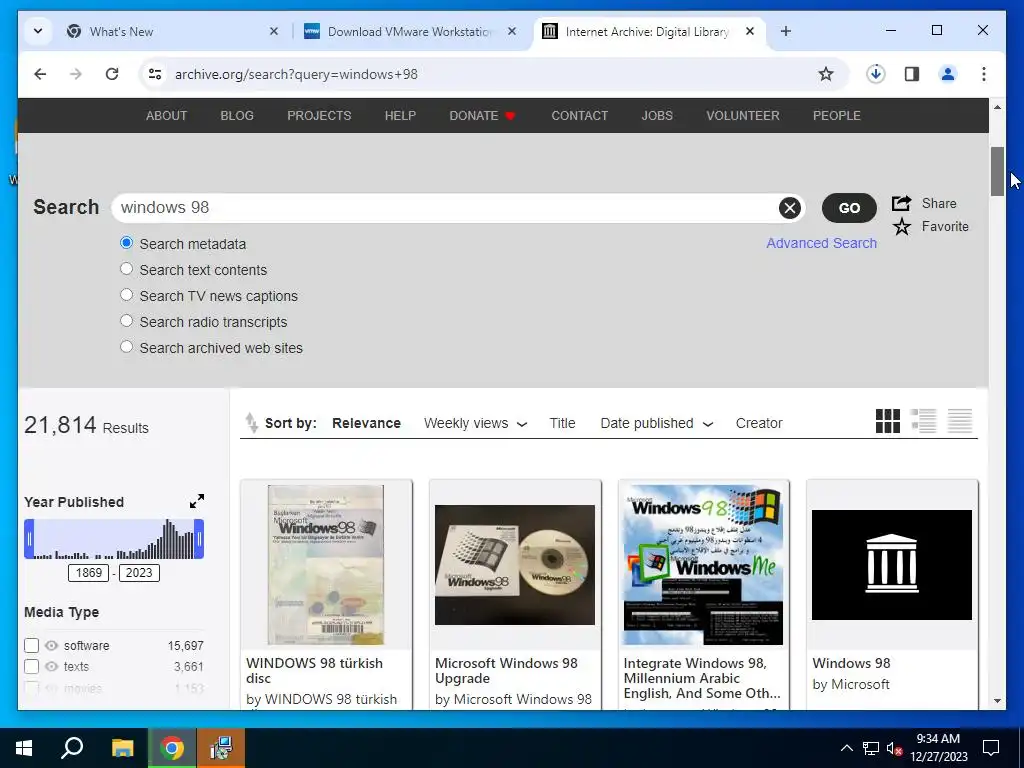Switch to extended list view
1024x768 pixels.
tap(923, 421)
